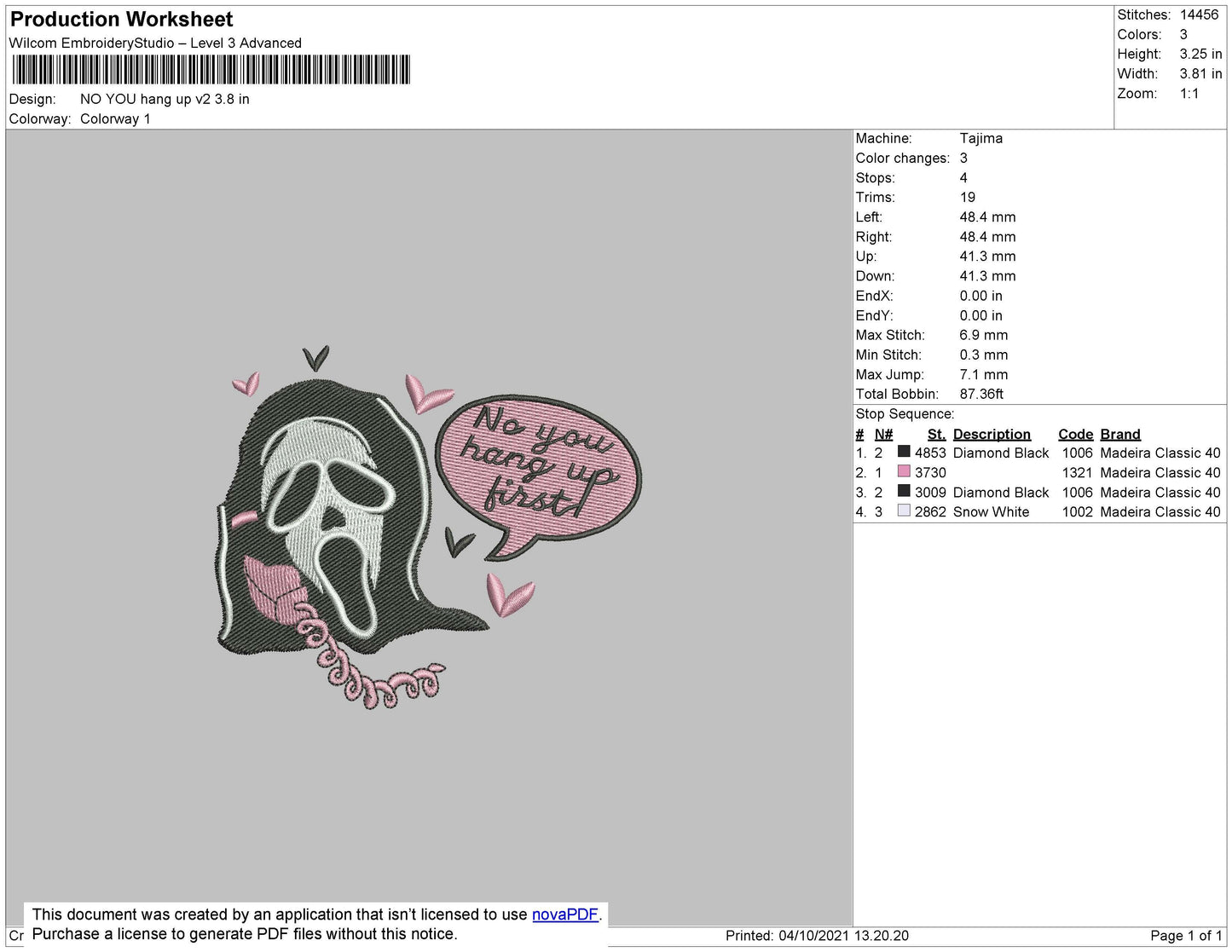1232x952 pixels.
Task: Click the pink color swatch for thread 3730
Action: [x=904, y=472]
